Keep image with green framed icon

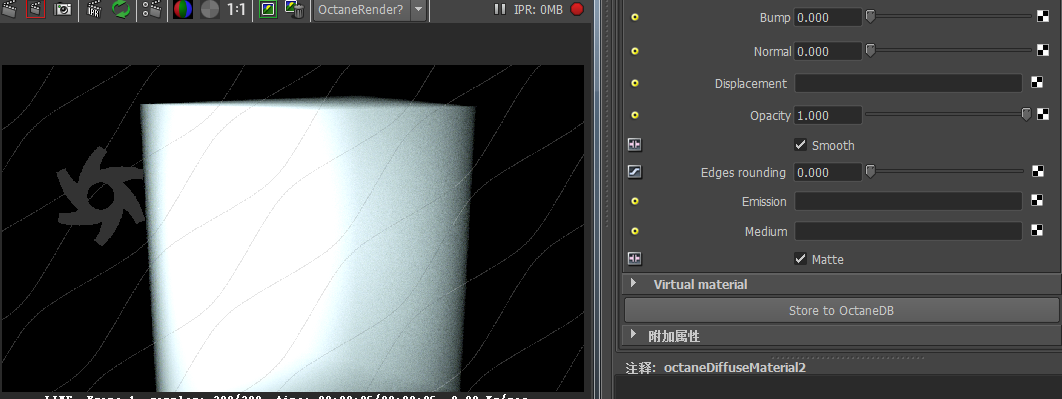tap(268, 9)
